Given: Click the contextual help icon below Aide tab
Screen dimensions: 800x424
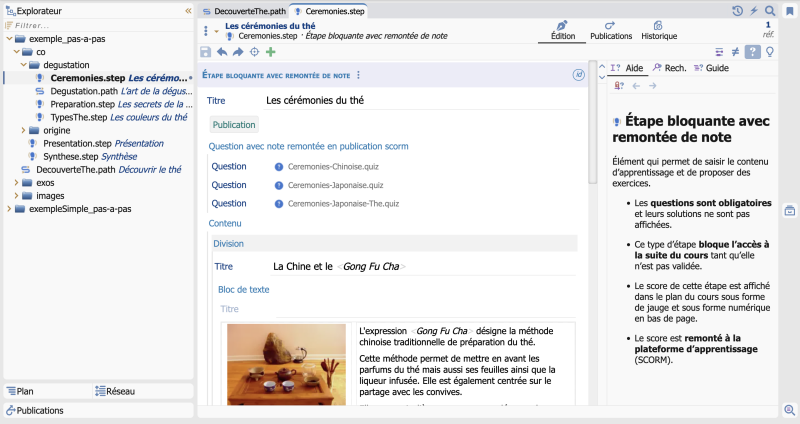Looking at the screenshot, I should [619, 86].
